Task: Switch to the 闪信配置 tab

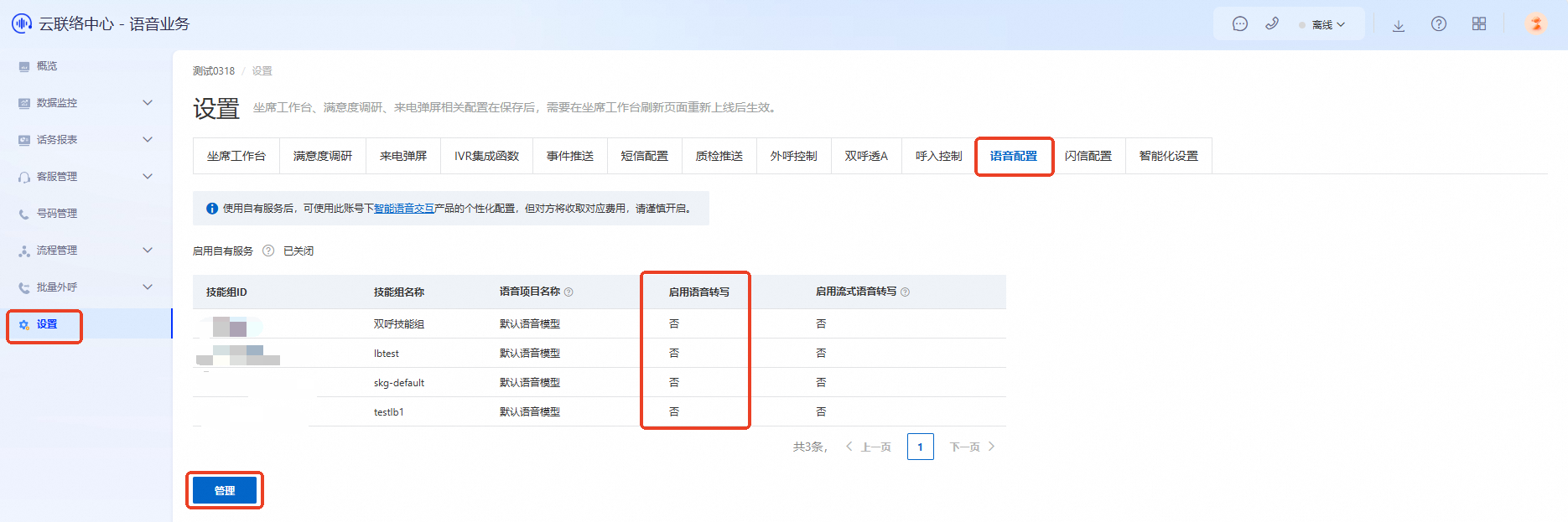Action: click(x=1088, y=156)
